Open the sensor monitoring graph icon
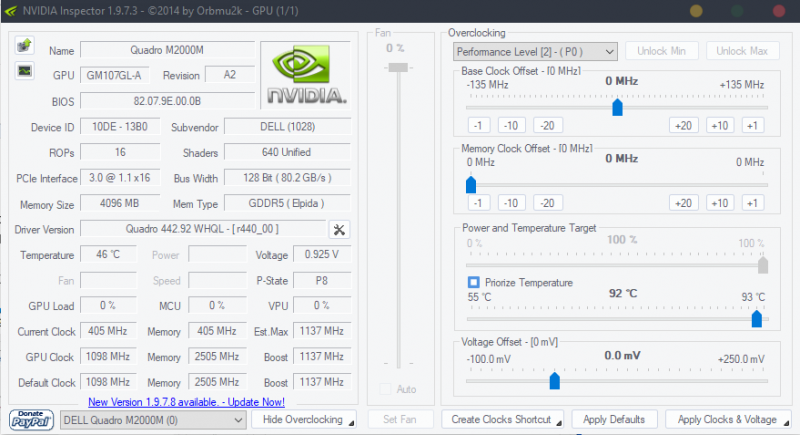This screenshot has height=435, width=800. click(x=24, y=70)
